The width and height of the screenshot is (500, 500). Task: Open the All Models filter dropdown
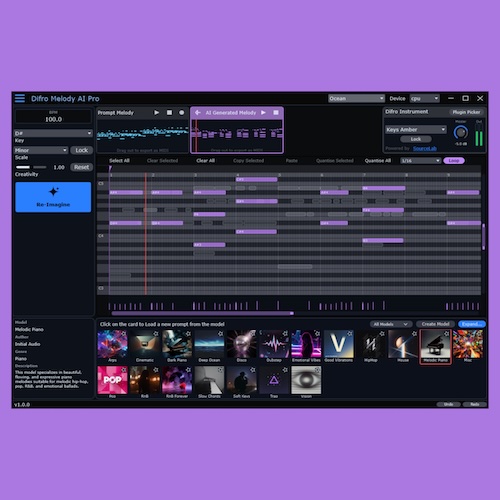coord(391,324)
